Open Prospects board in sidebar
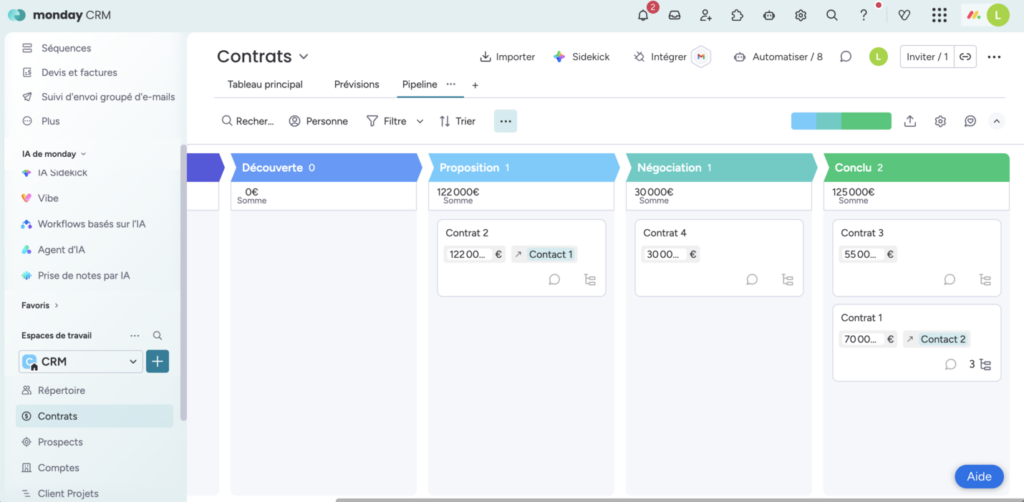 (60, 442)
